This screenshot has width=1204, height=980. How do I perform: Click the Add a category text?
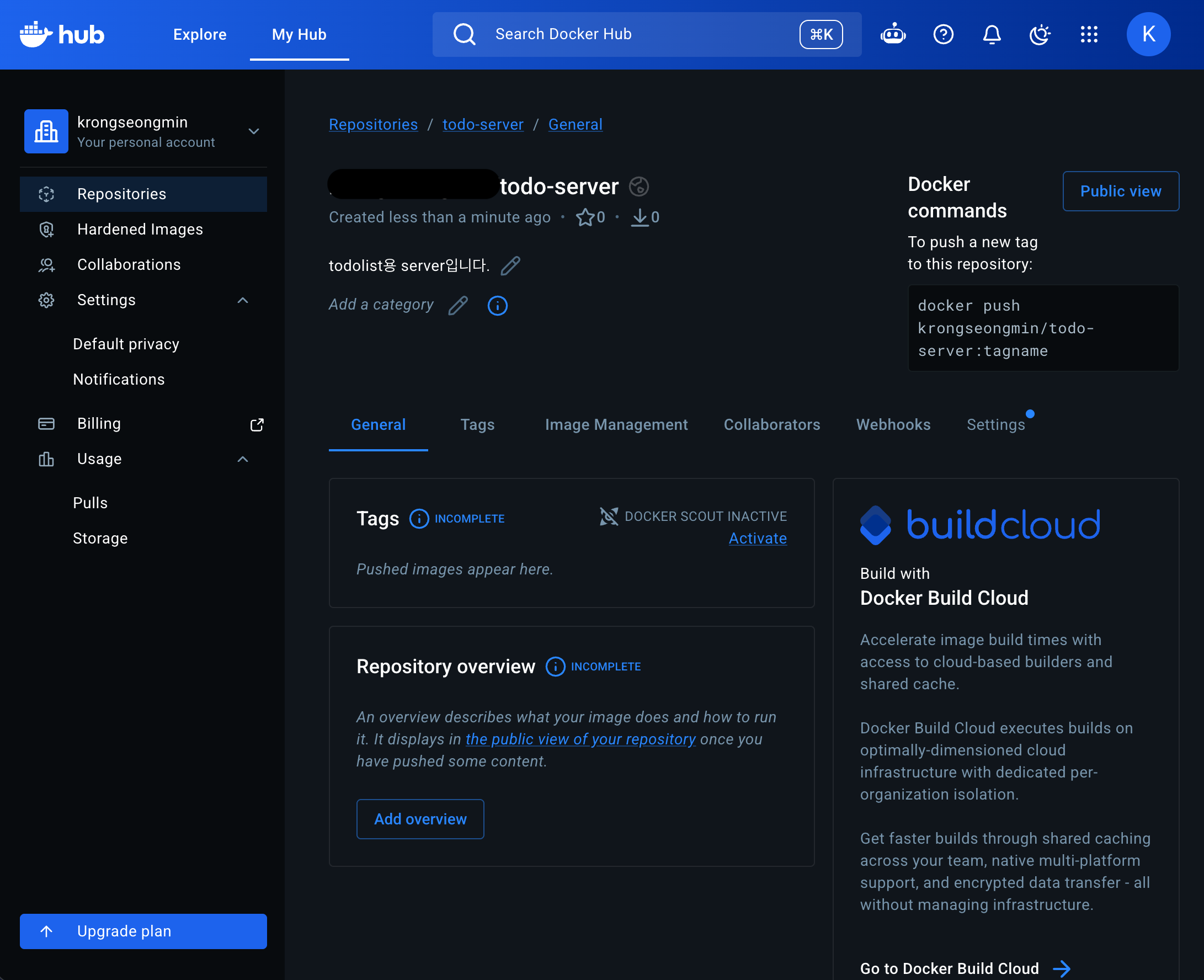pos(381,305)
